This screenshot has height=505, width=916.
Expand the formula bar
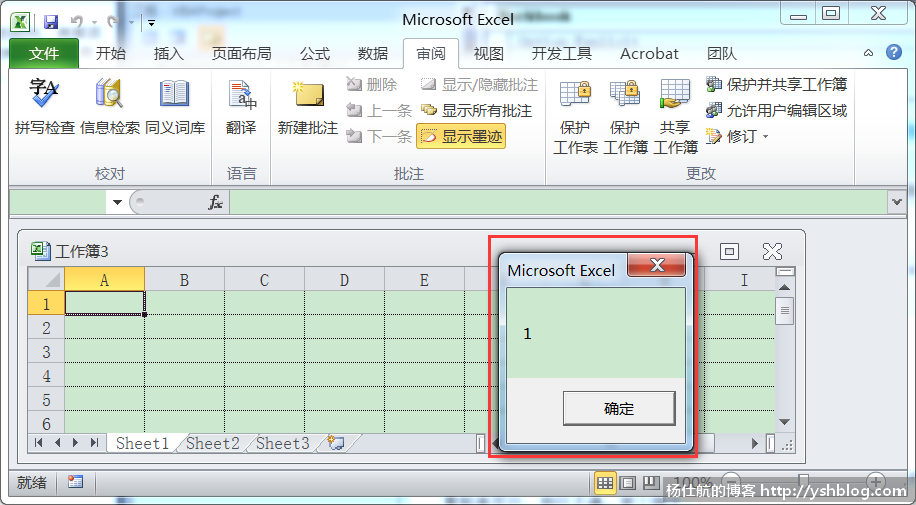click(x=897, y=202)
